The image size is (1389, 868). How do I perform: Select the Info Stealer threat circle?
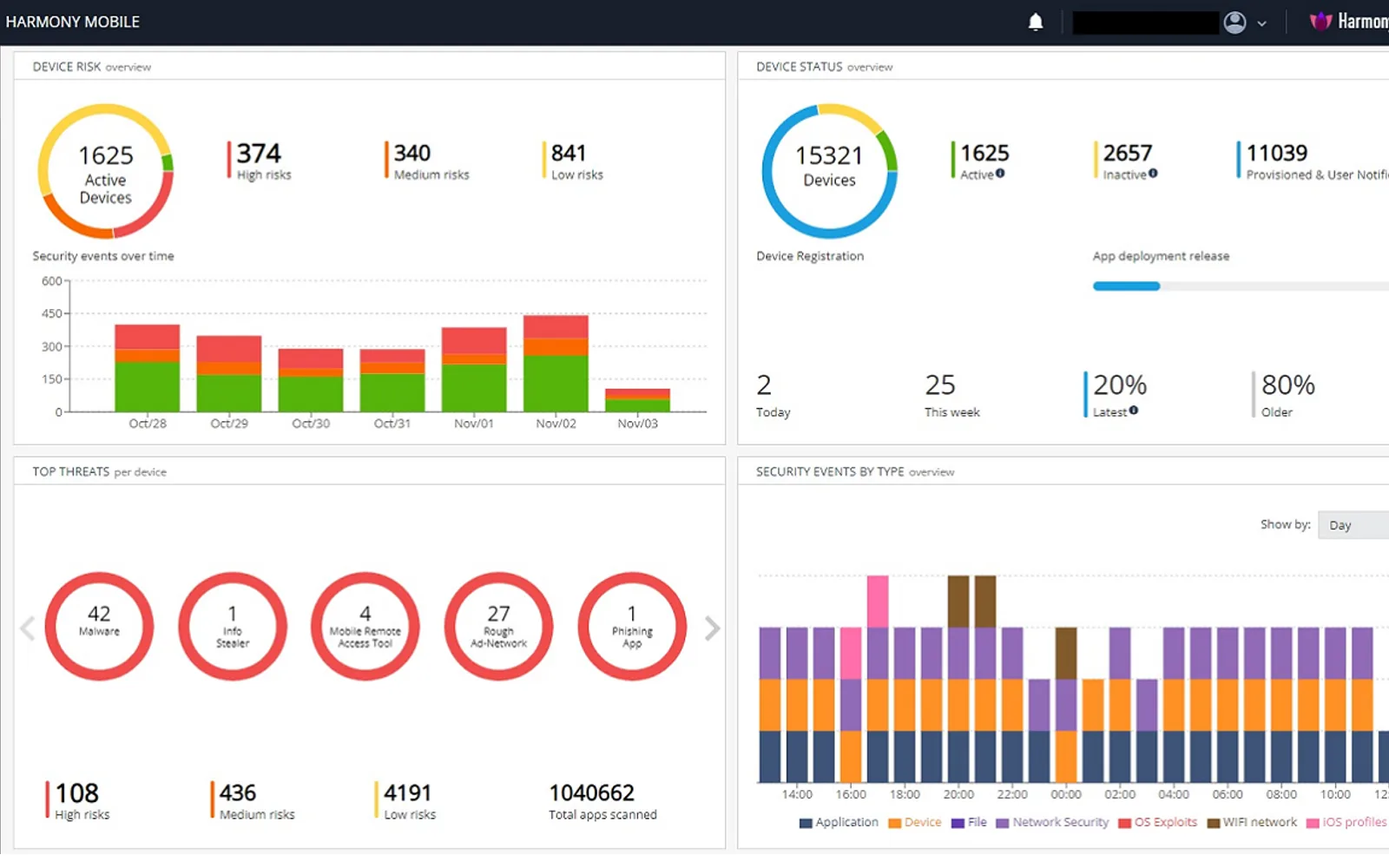(233, 626)
